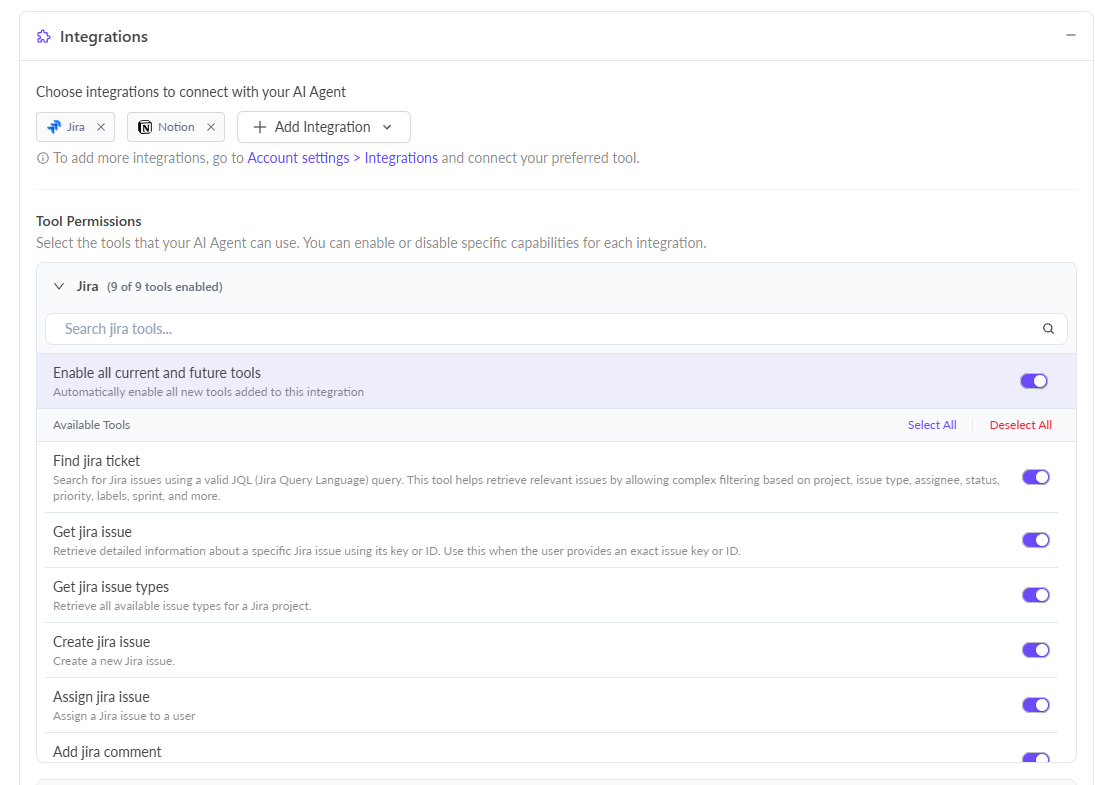Screen dimensions: 1095x785
Task: Disable Create jira issue permission
Action: 1035,650
